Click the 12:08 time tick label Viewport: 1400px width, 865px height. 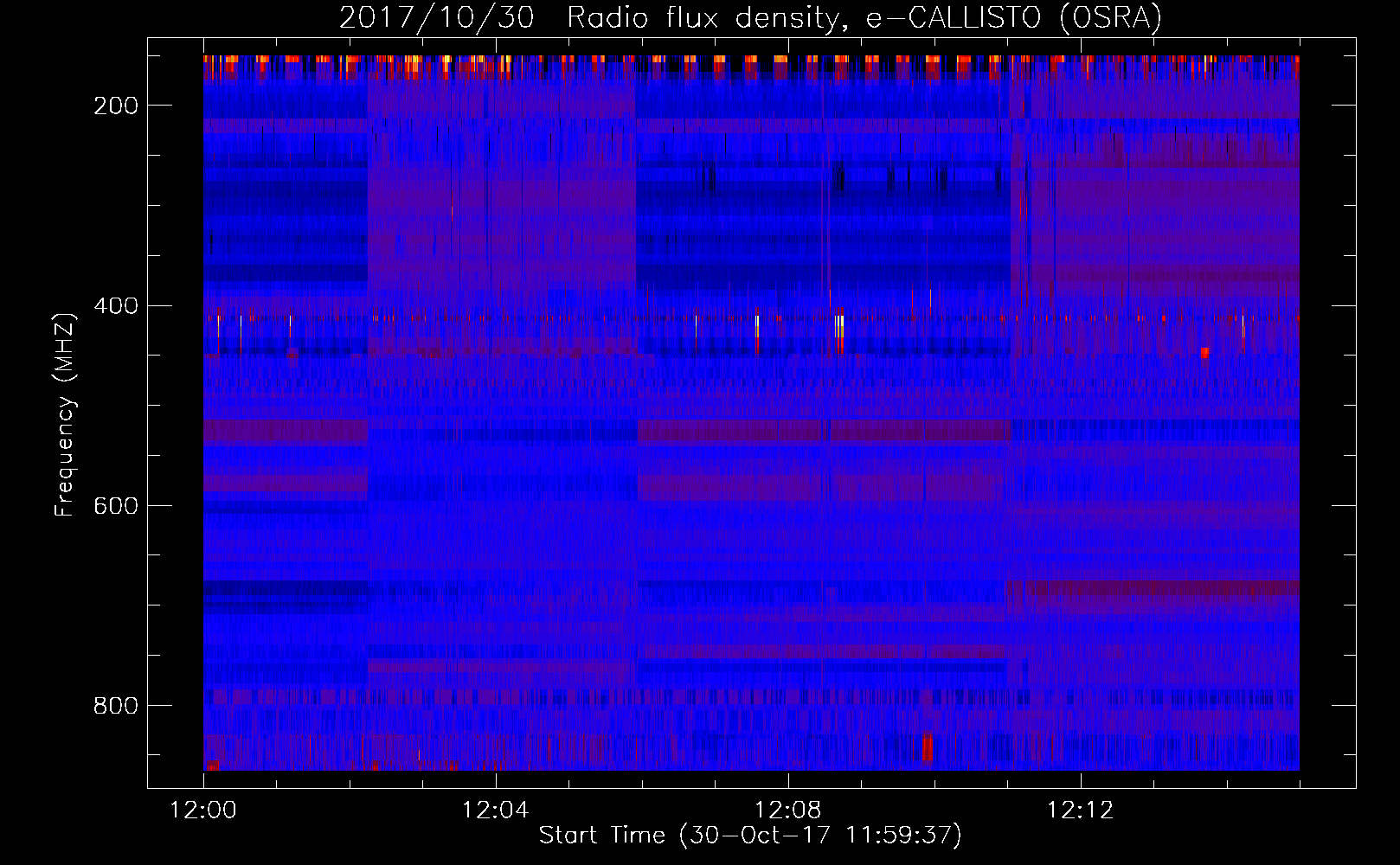(787, 810)
